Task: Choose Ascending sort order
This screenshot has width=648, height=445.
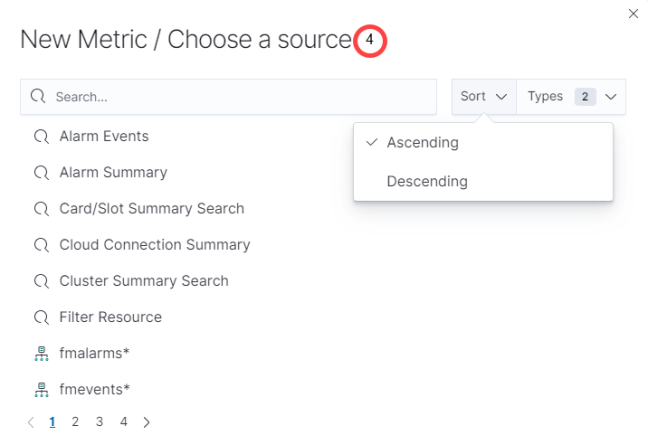Action: pyautogui.click(x=422, y=143)
